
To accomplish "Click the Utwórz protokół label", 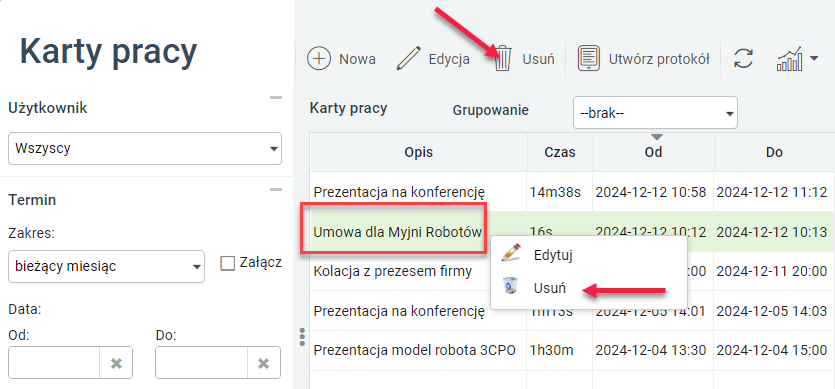I will click(659, 59).
